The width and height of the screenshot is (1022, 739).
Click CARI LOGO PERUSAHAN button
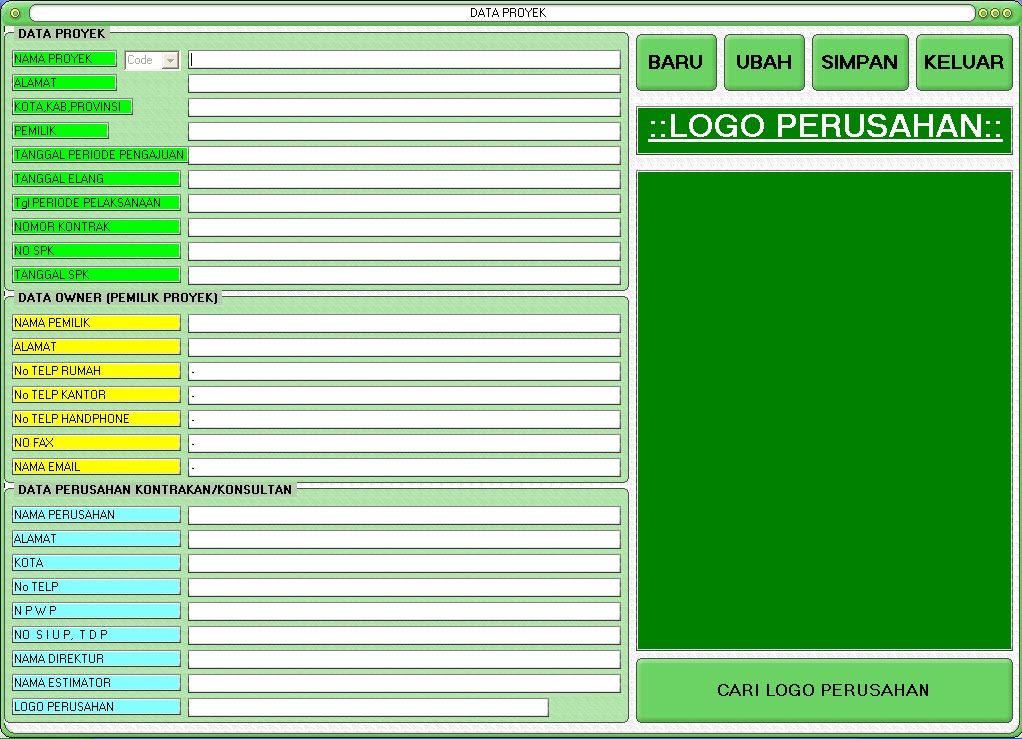pos(824,690)
